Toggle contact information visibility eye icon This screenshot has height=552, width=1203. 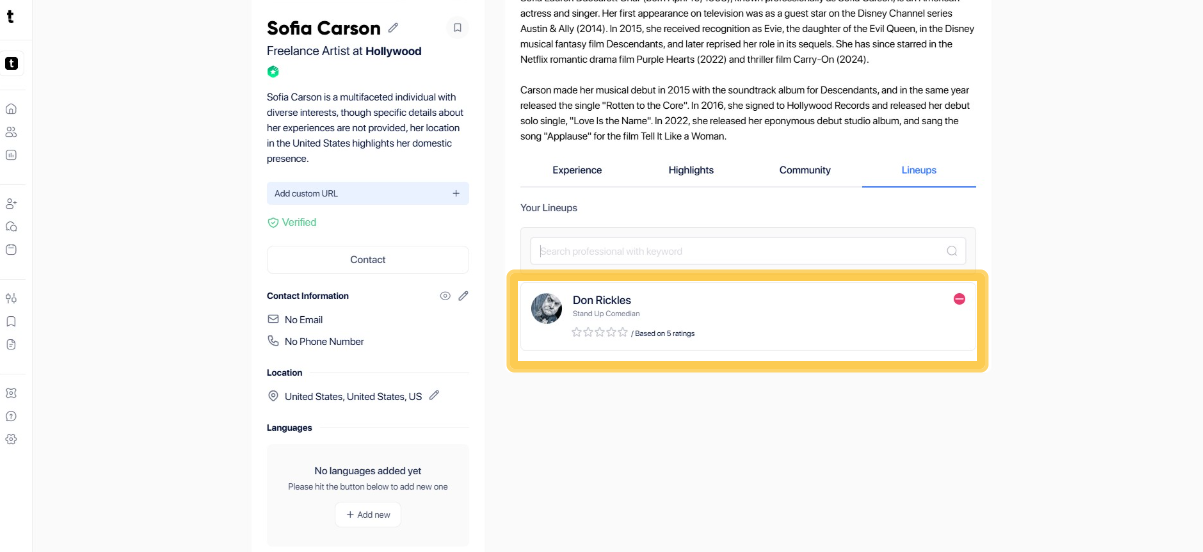(445, 296)
